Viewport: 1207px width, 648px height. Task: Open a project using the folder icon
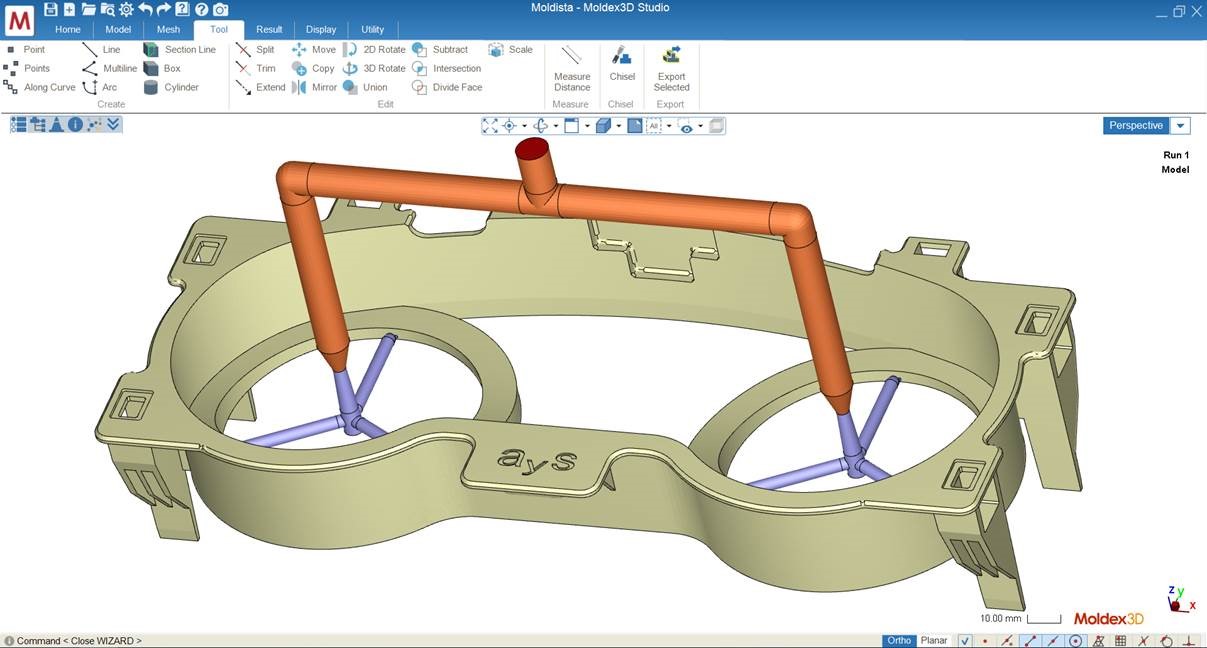88,9
